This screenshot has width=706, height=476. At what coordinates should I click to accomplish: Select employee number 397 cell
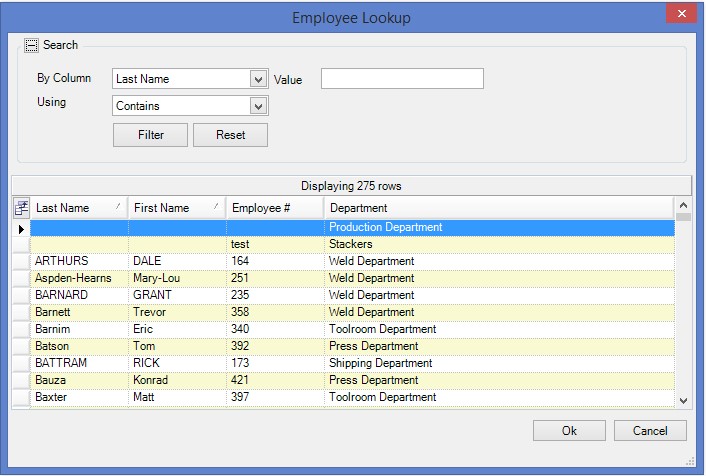[276, 398]
